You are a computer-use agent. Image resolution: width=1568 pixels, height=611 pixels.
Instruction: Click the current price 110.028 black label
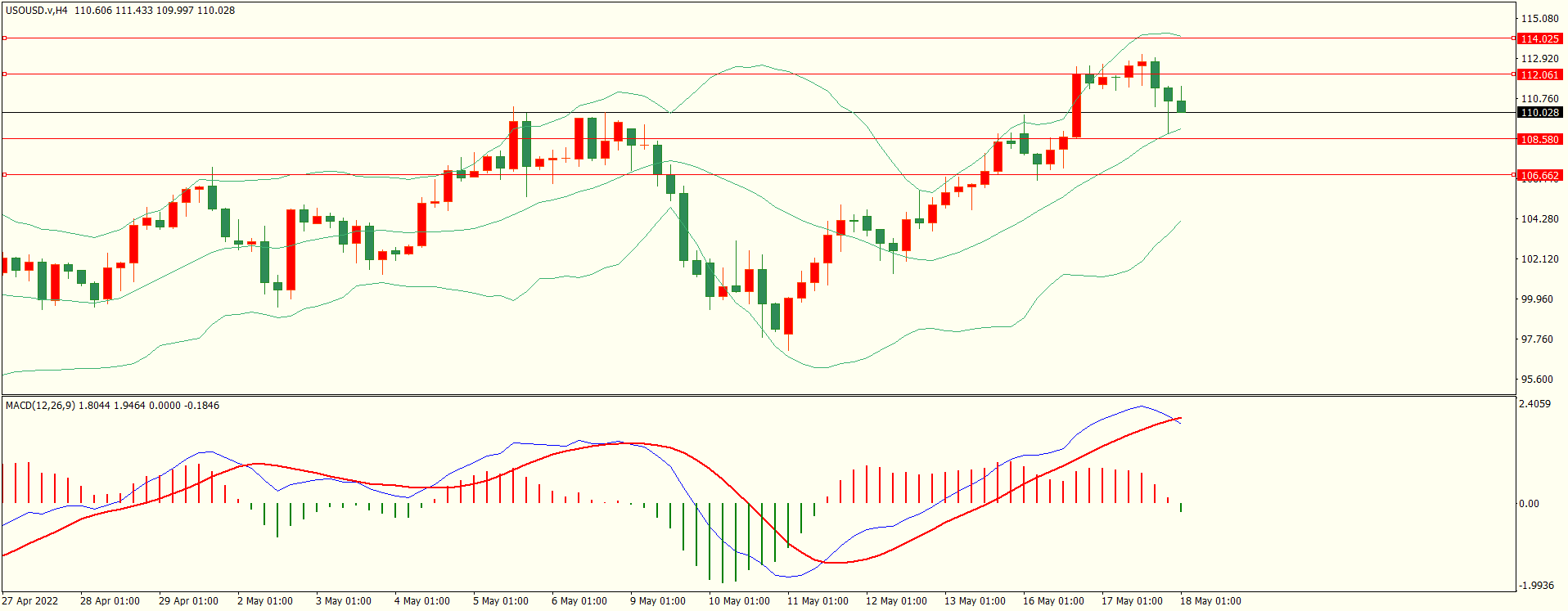click(1539, 112)
